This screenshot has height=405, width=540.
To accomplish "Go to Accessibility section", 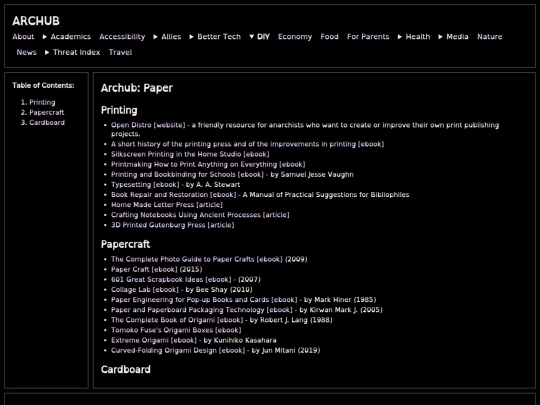I will pos(122,37).
